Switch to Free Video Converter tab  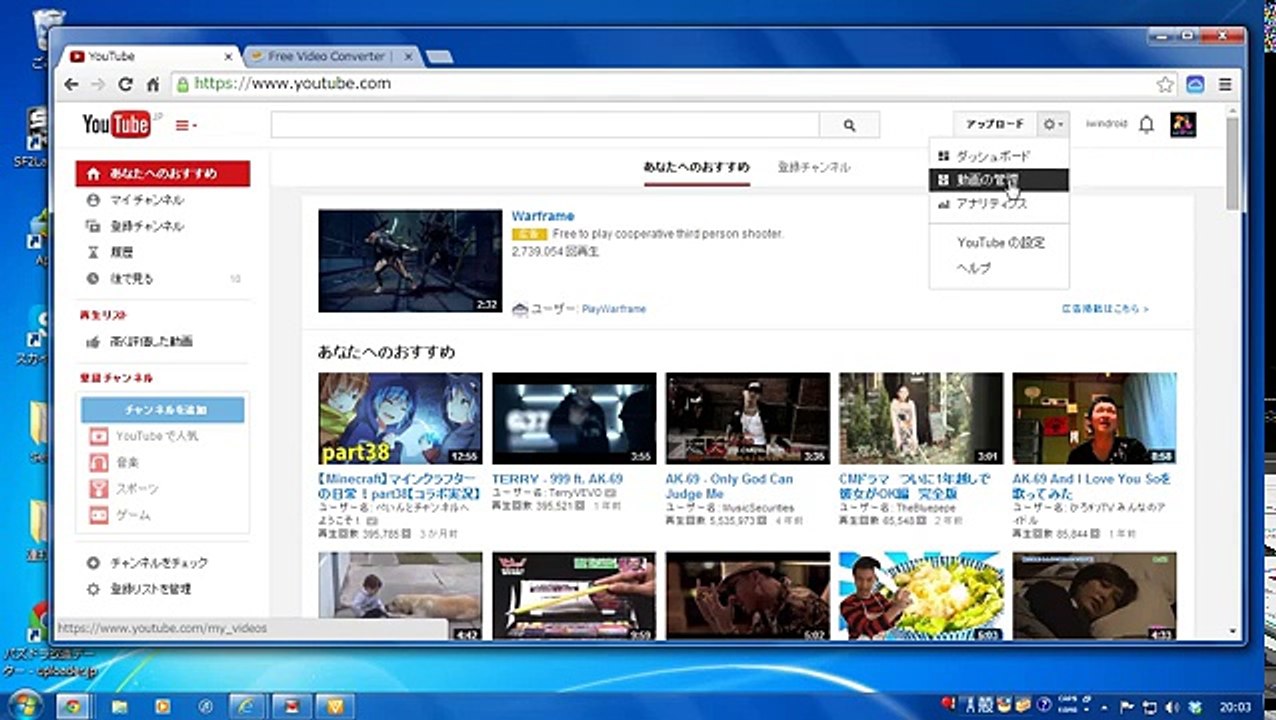(330, 57)
